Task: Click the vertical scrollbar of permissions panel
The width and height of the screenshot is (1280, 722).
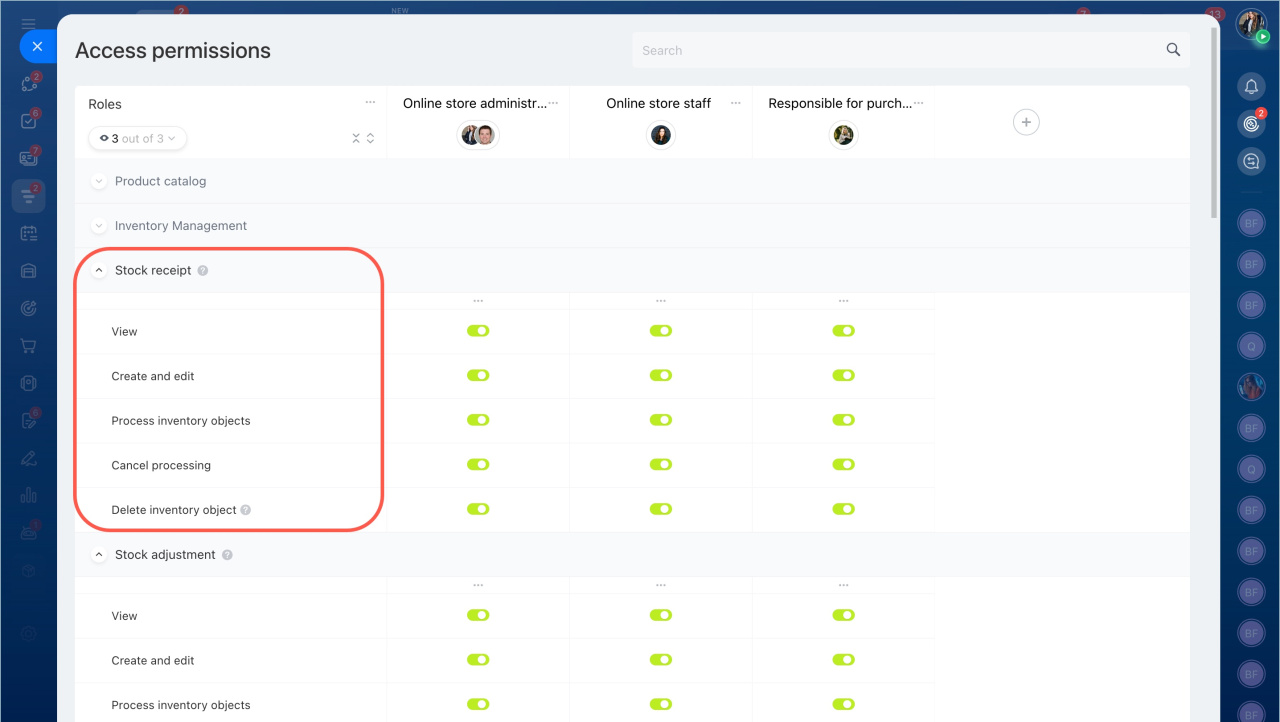Action: point(1214,122)
